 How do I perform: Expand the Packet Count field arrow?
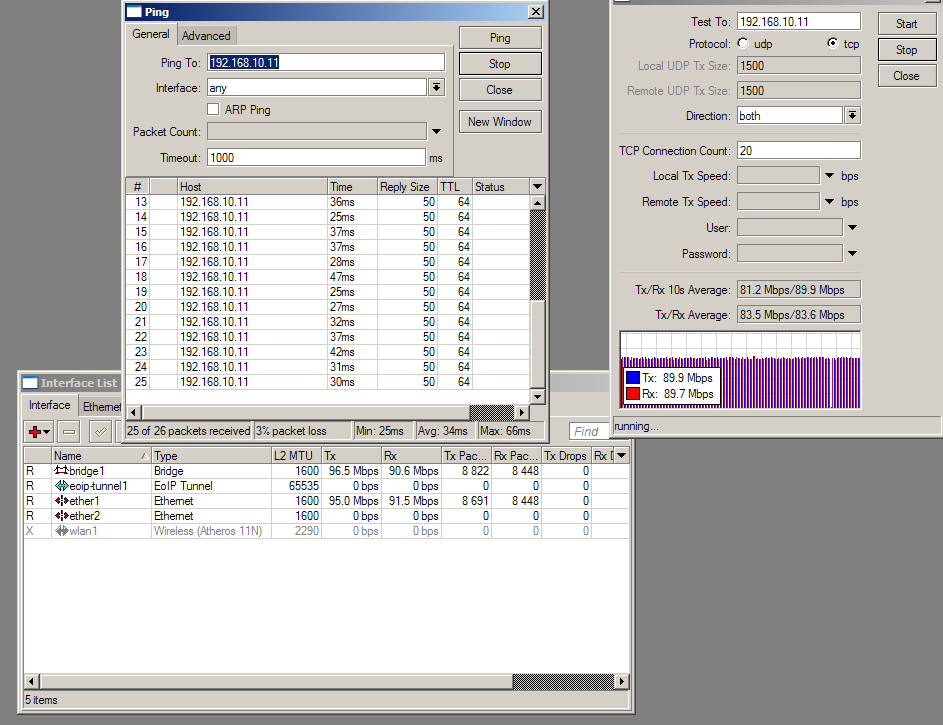[x=436, y=132]
